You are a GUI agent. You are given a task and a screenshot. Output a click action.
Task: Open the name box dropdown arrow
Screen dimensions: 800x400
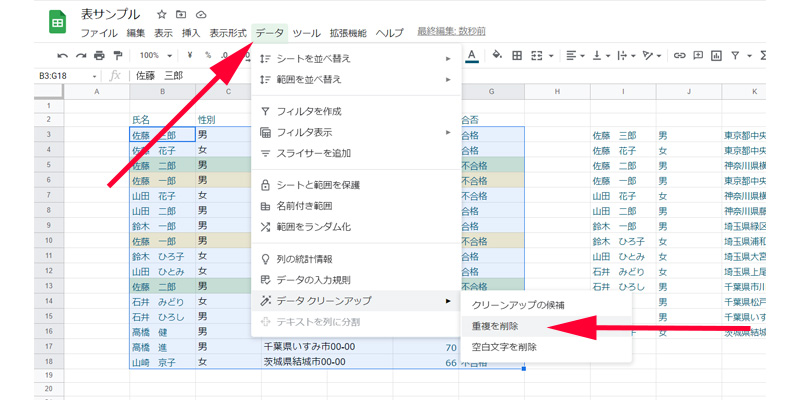point(95,77)
